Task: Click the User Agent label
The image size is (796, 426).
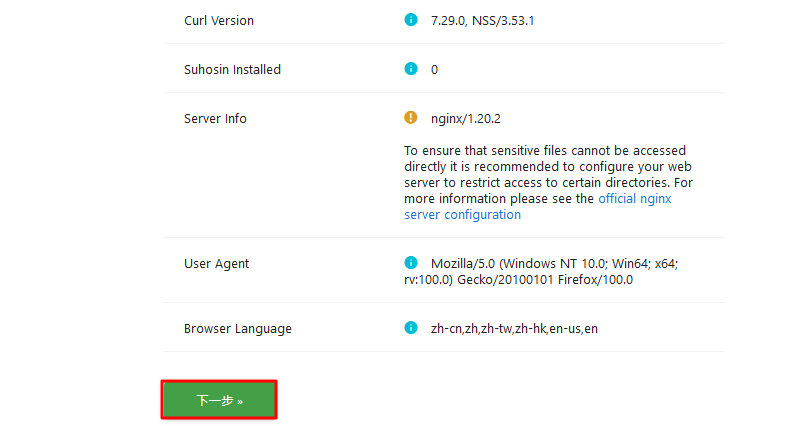Action: [x=216, y=264]
